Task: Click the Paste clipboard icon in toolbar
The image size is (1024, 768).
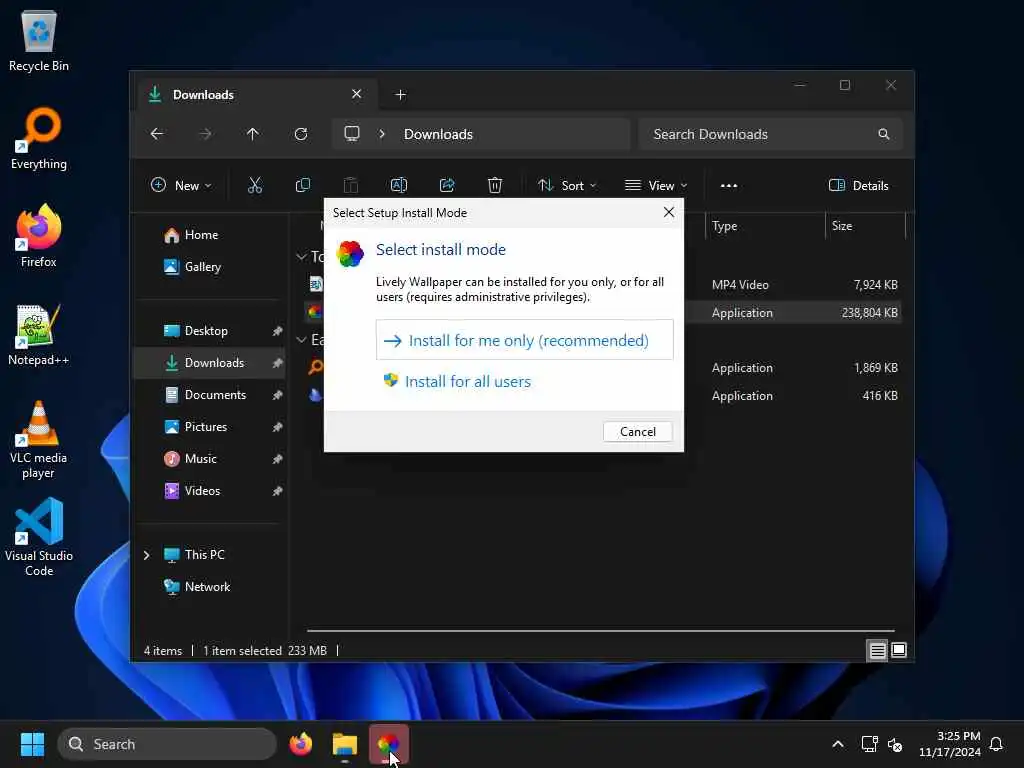Action: pos(351,185)
